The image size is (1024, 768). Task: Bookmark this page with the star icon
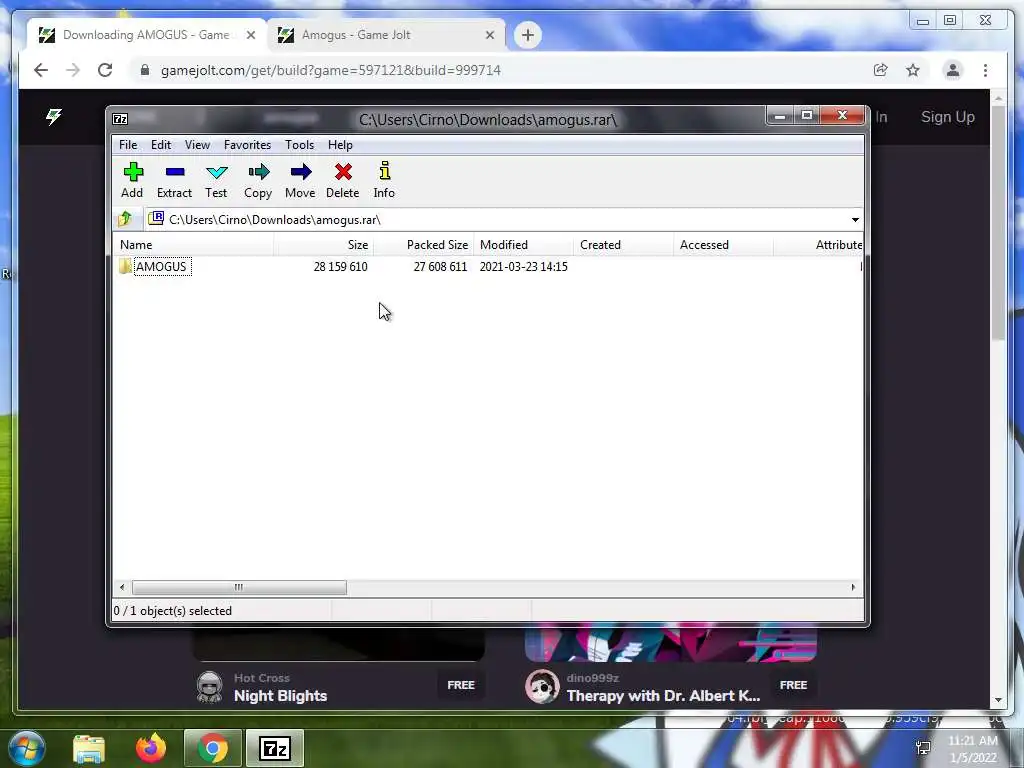(x=912, y=70)
